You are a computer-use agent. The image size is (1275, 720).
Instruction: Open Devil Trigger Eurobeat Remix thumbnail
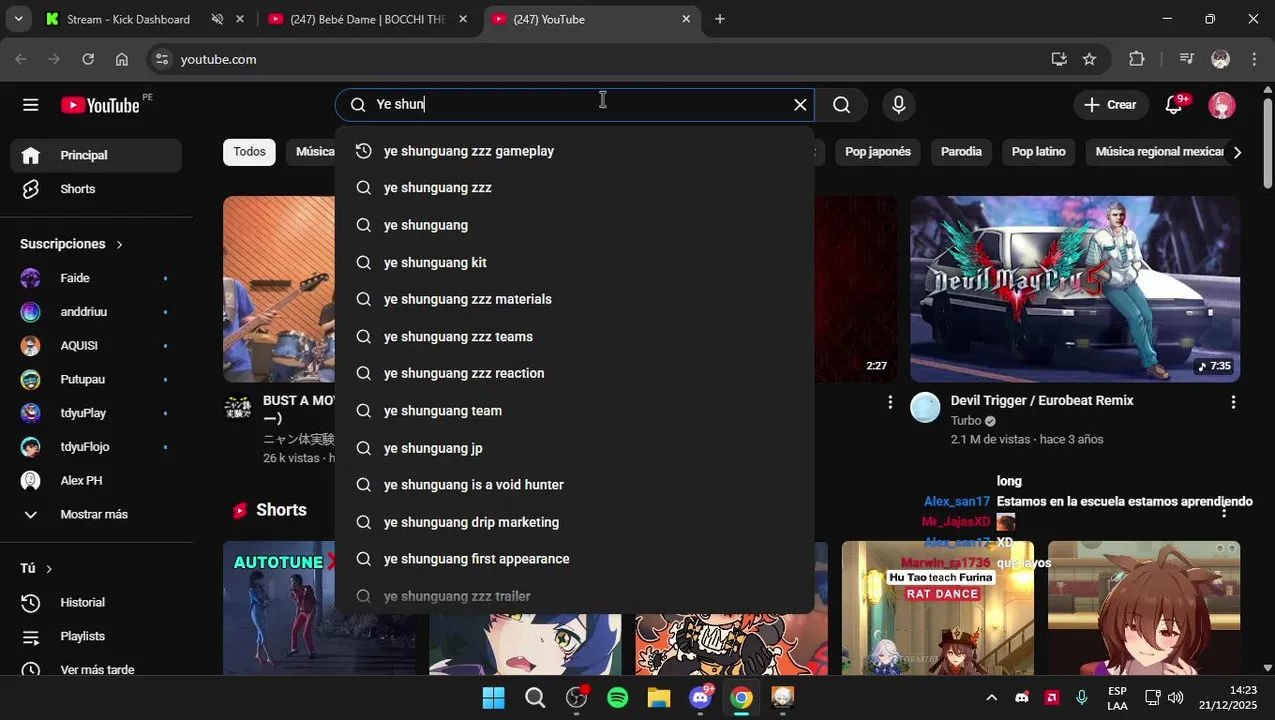pyautogui.click(x=1075, y=289)
